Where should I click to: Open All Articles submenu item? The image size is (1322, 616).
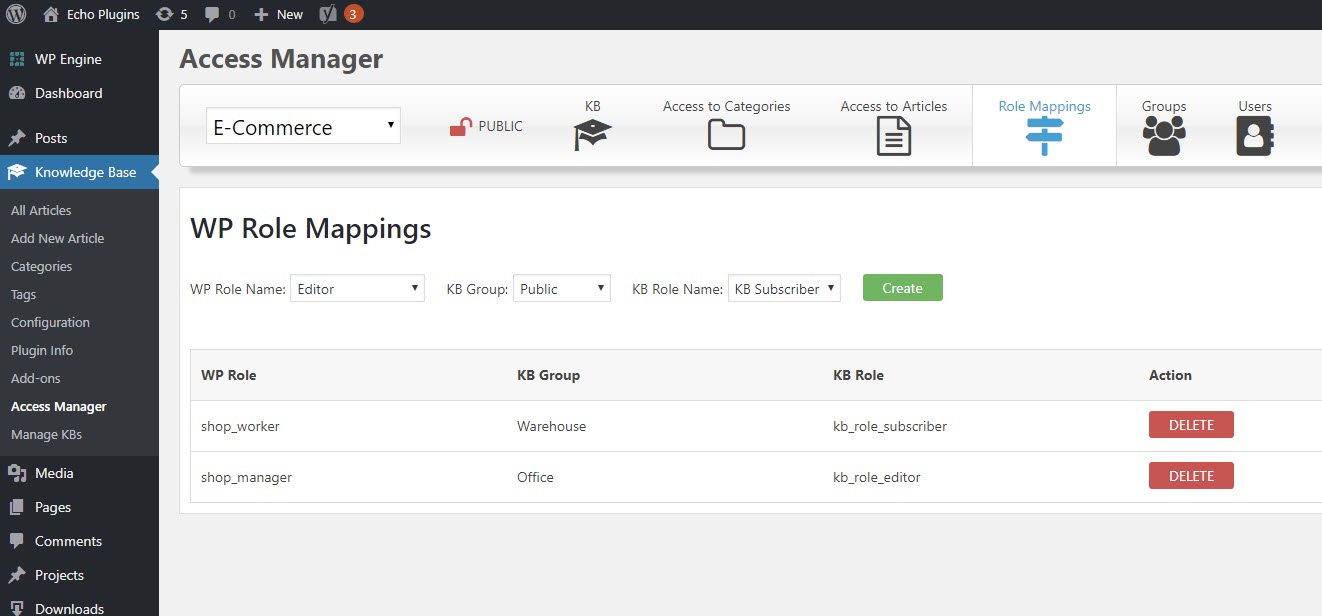41,210
